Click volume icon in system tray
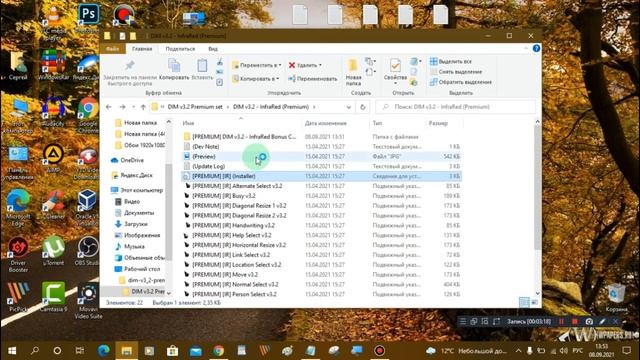Viewport: 640px width, 360px height. pyautogui.click(x=564, y=351)
